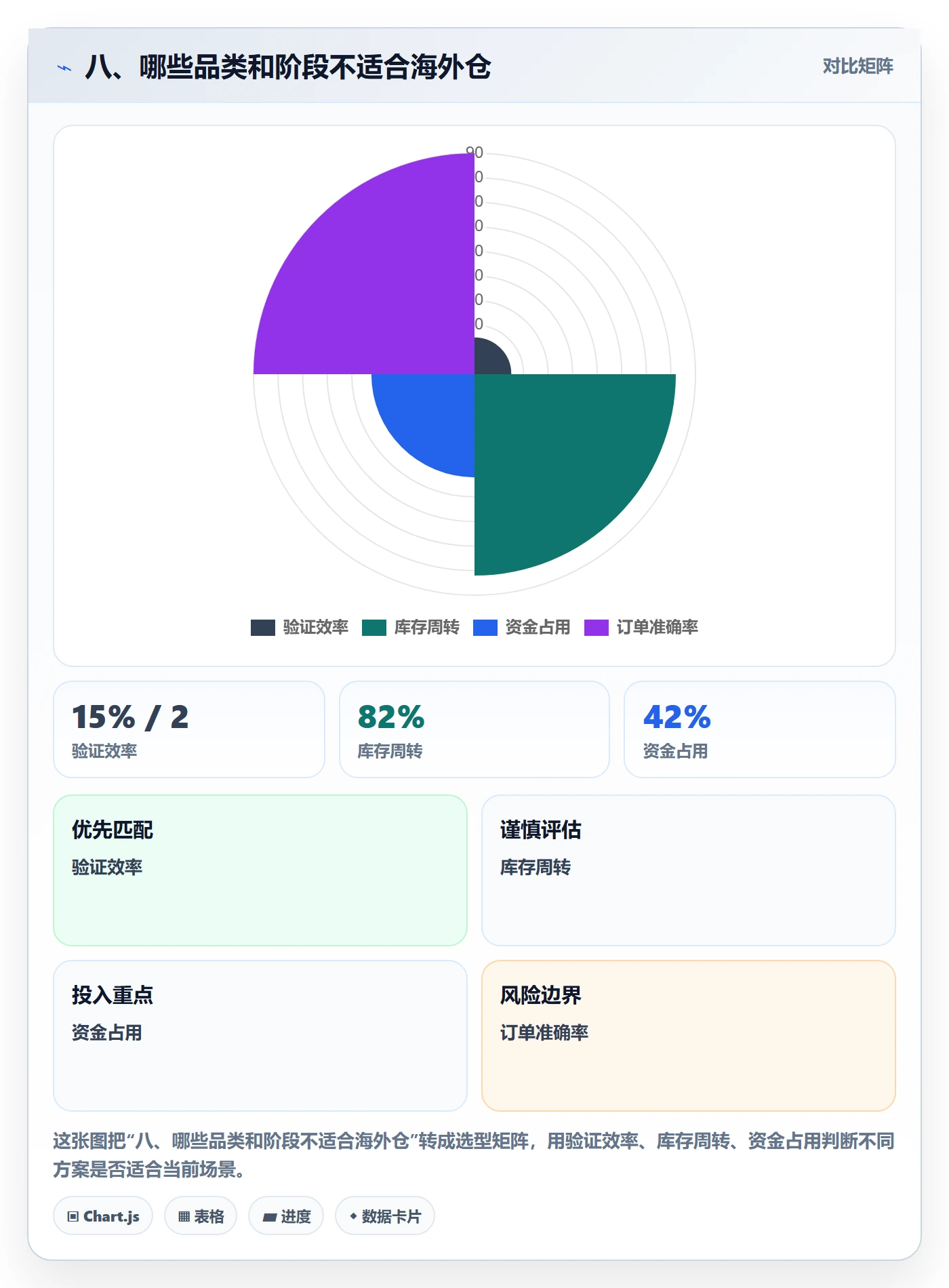949x1288 pixels.
Task: Open the 投入重点 matrix card
Action: [x=260, y=1036]
